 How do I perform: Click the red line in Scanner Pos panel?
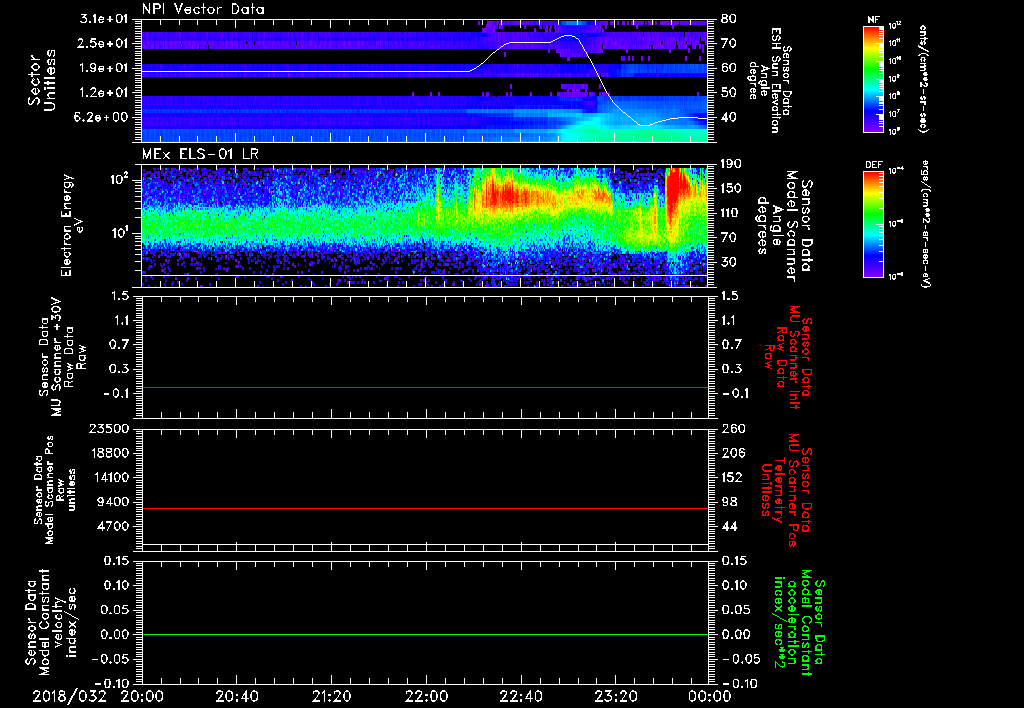(425, 508)
